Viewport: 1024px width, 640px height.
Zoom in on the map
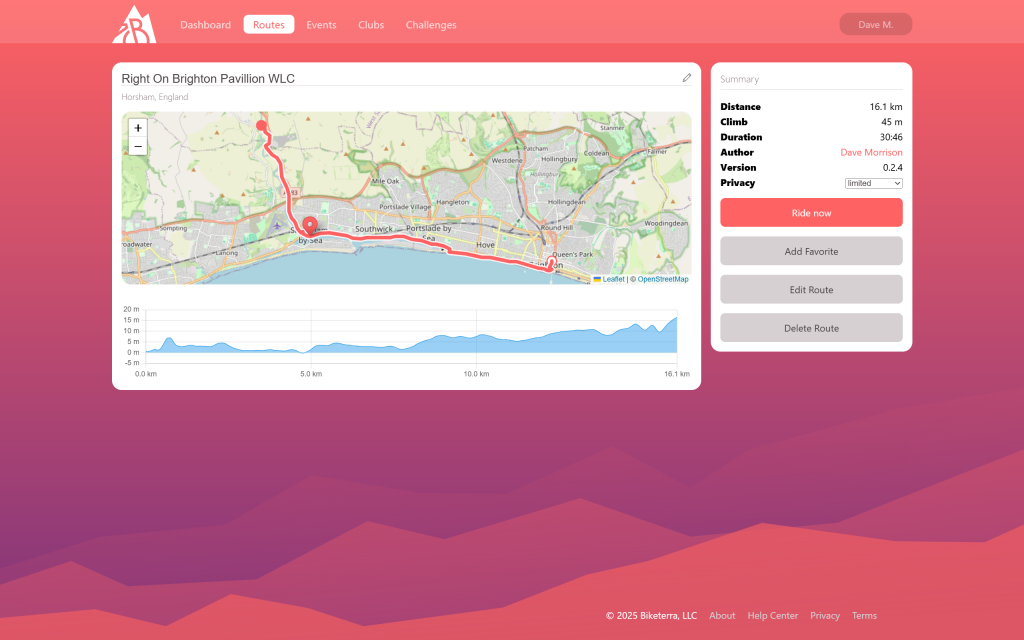138,128
